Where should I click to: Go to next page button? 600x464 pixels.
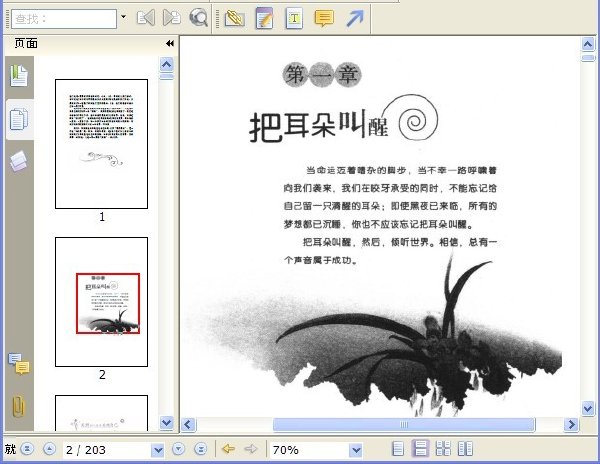coord(179,449)
